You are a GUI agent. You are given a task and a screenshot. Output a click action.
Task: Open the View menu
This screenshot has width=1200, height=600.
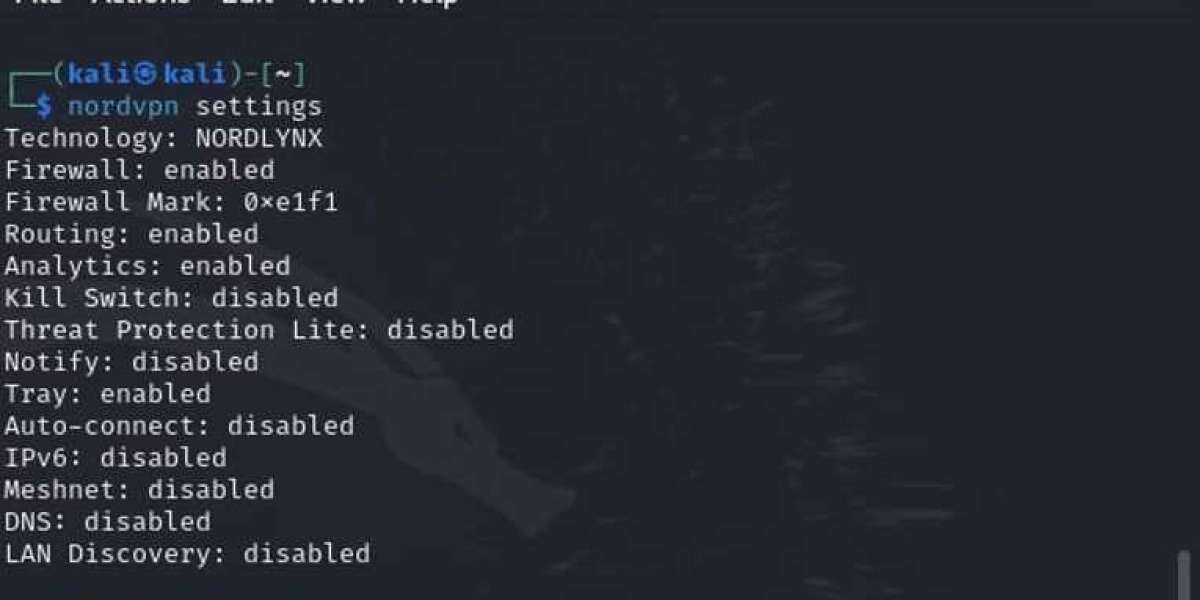[x=337, y=2]
